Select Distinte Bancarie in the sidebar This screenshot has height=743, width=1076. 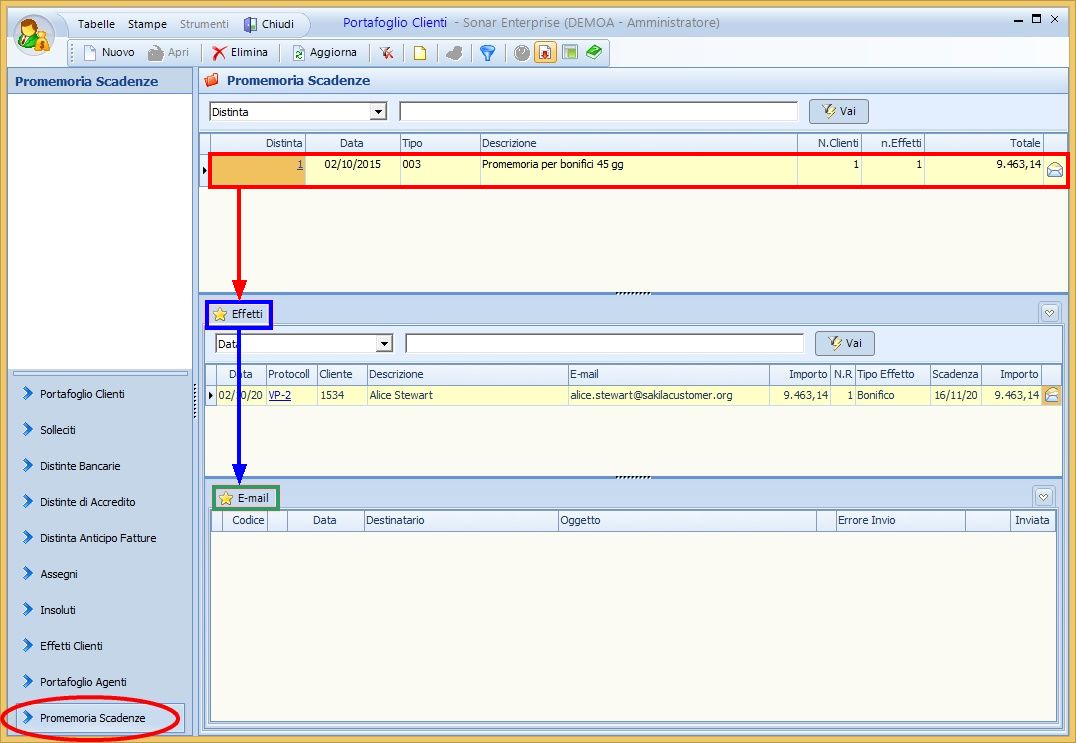pos(80,466)
